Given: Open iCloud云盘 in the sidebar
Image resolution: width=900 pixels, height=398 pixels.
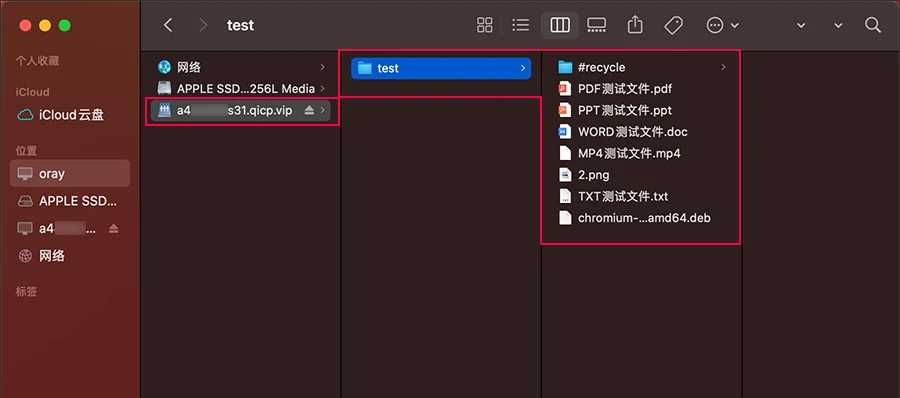Looking at the screenshot, I should tap(70, 115).
